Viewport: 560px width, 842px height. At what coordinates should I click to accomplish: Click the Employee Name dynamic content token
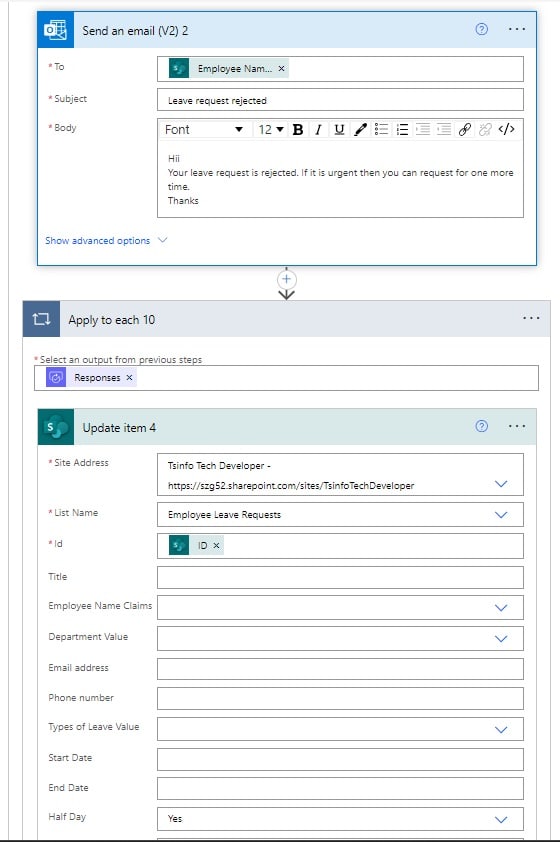pyautogui.click(x=228, y=69)
